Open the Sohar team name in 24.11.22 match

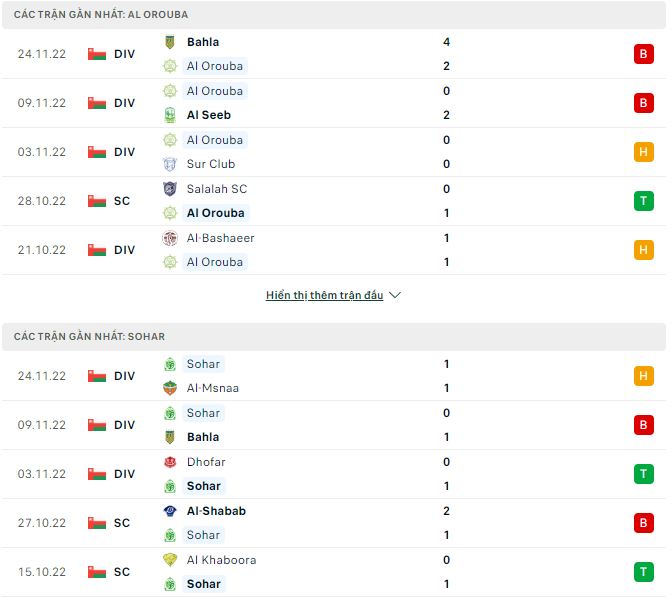(203, 364)
